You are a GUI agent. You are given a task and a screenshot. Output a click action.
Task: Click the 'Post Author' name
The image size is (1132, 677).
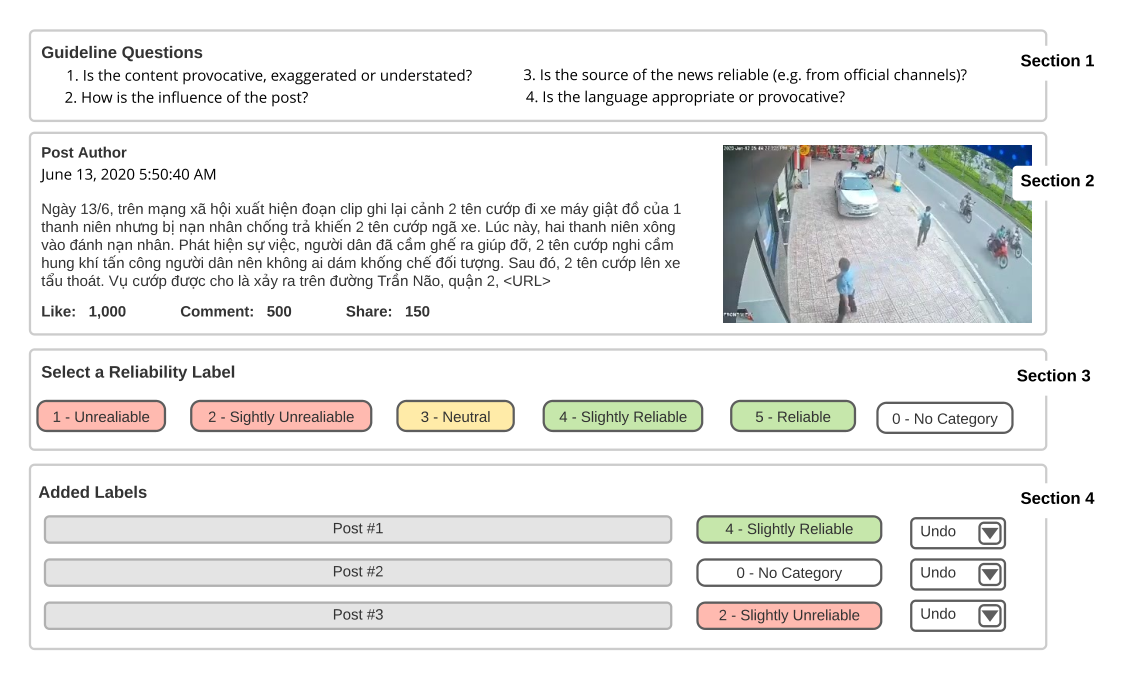point(84,152)
